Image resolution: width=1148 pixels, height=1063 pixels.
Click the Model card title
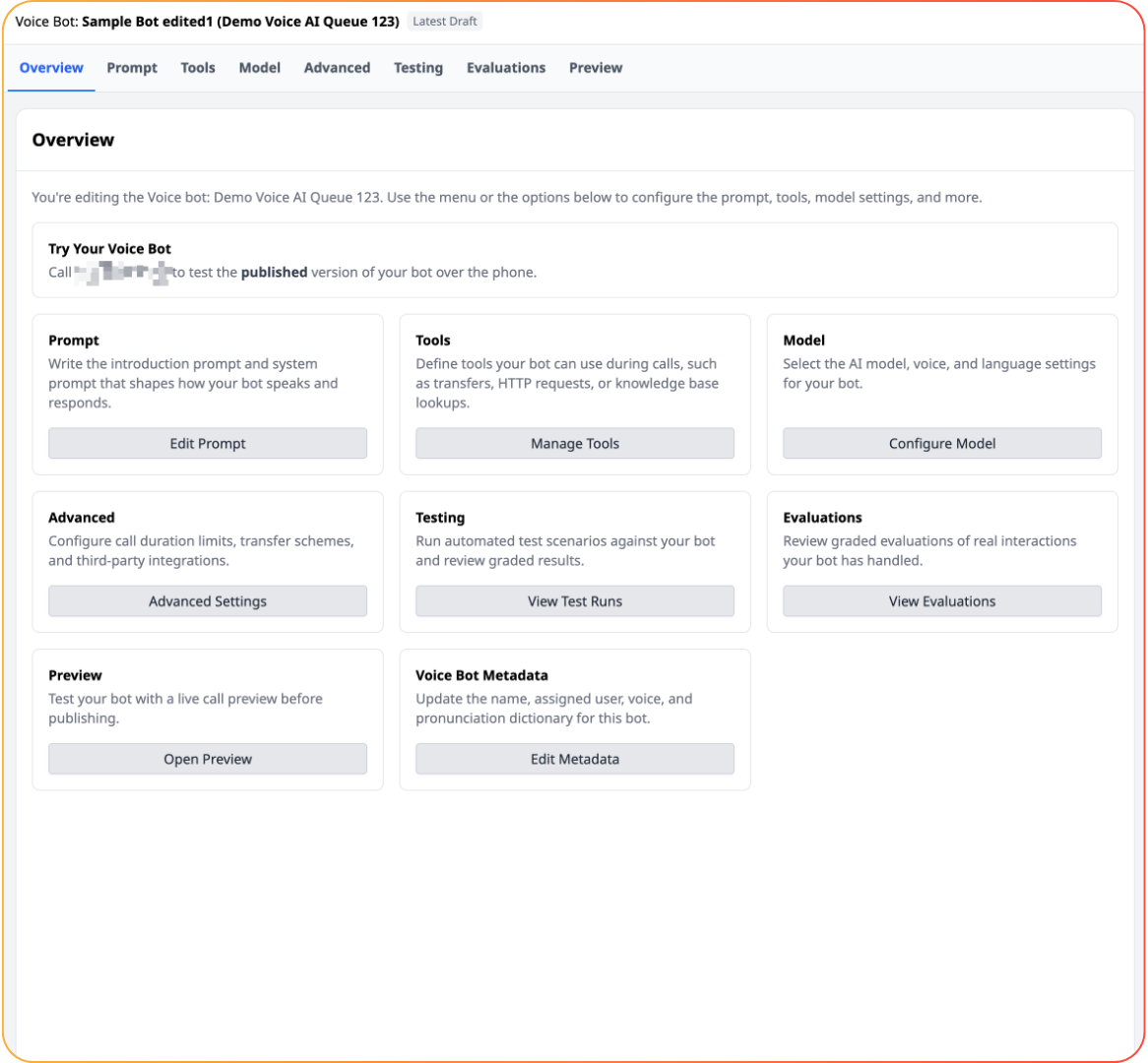803,341
